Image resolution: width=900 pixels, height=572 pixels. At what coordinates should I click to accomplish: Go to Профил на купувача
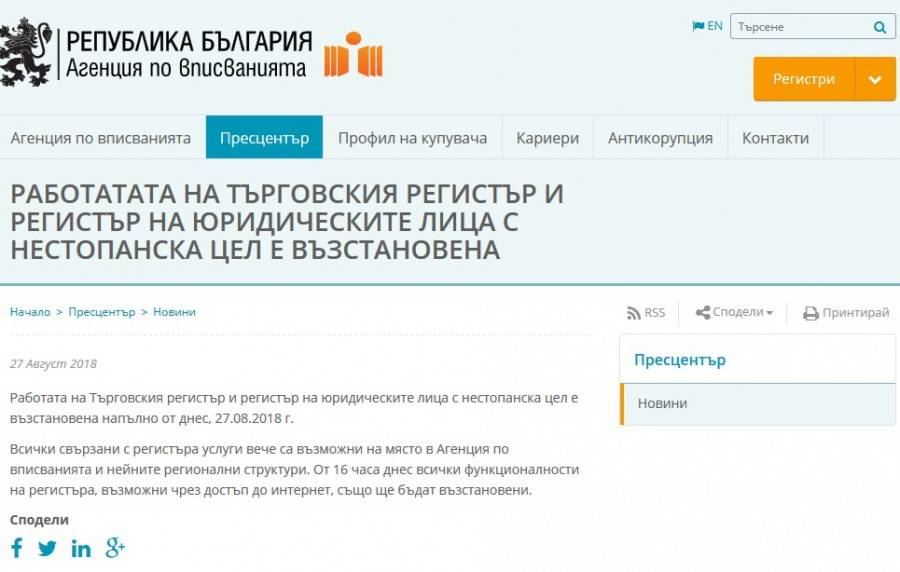(412, 138)
